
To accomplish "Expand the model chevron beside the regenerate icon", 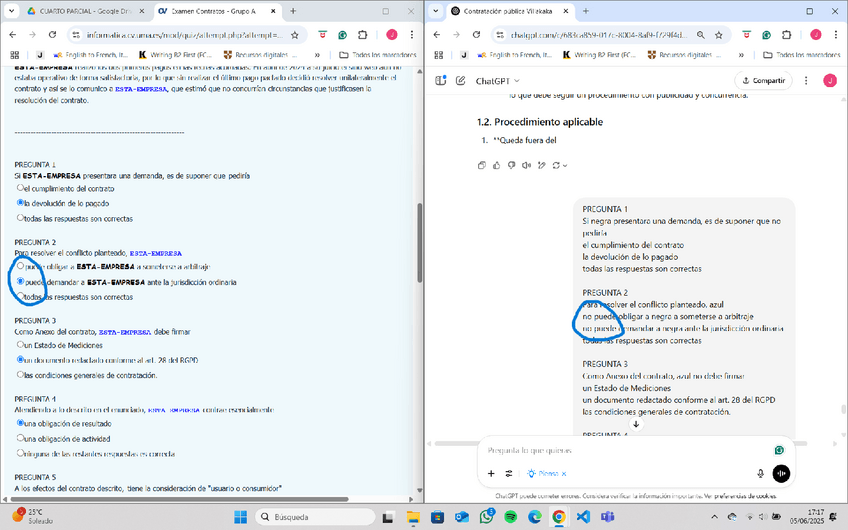I will click(565, 166).
